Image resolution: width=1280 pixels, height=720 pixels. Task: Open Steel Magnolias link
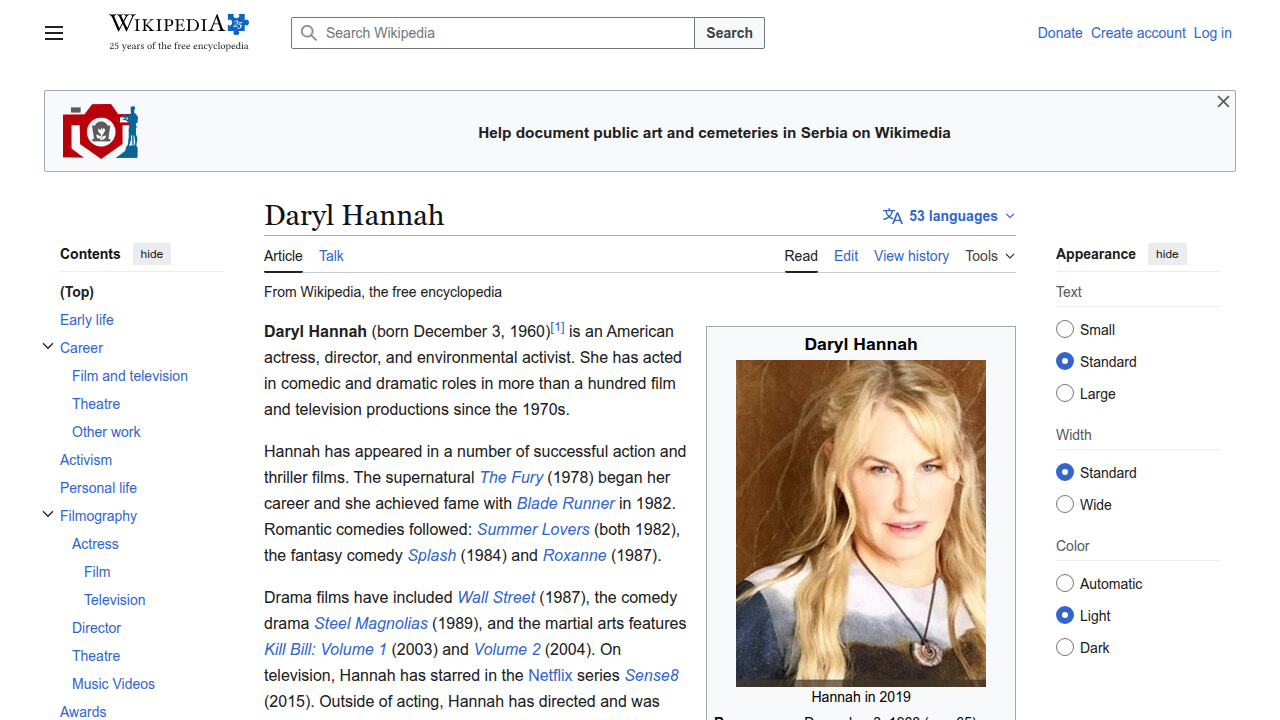pos(371,623)
